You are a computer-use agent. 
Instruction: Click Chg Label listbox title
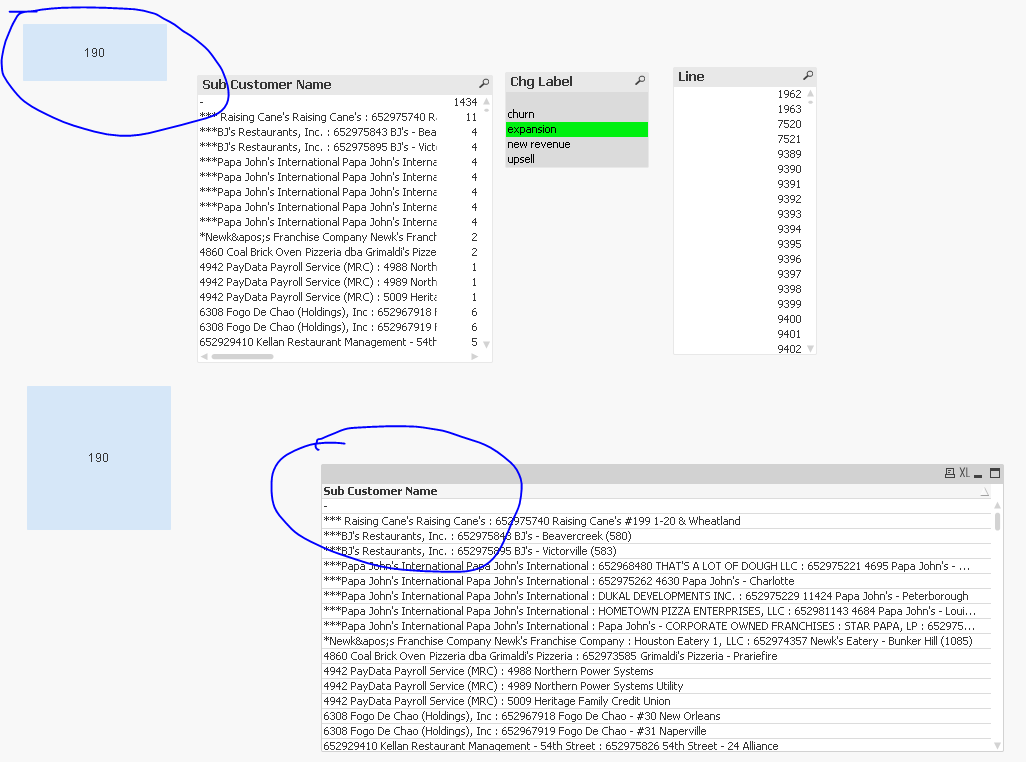(541, 81)
